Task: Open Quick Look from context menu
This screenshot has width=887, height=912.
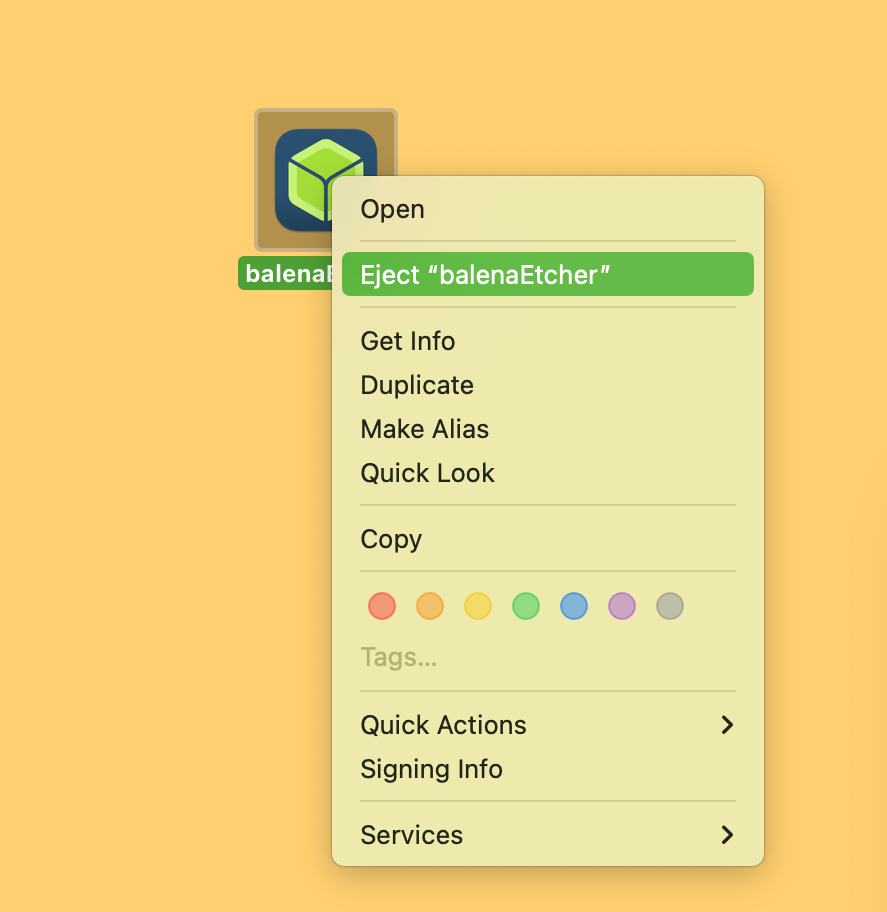Action: 548,473
